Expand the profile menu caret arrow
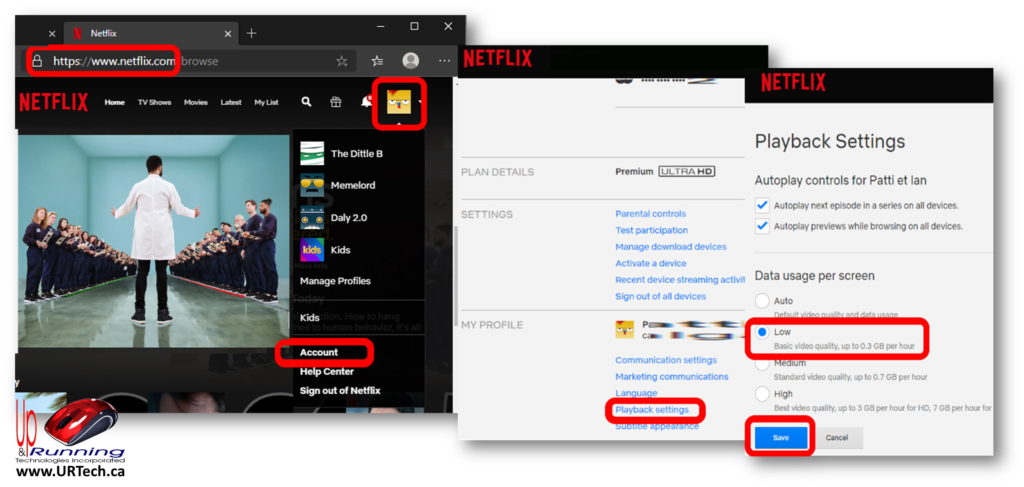The width and height of the screenshot is (1024, 487). [422, 101]
